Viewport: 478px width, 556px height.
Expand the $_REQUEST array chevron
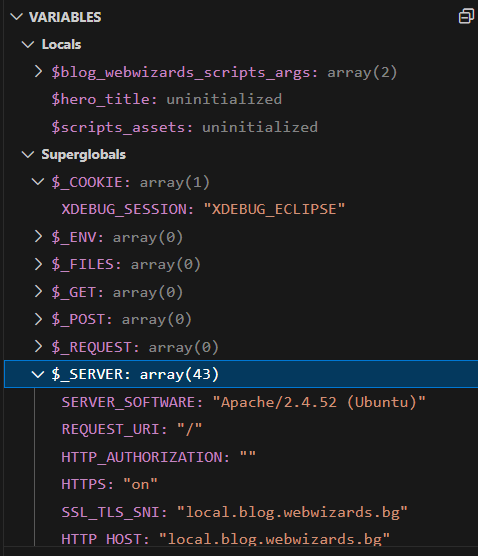[x=38, y=346]
